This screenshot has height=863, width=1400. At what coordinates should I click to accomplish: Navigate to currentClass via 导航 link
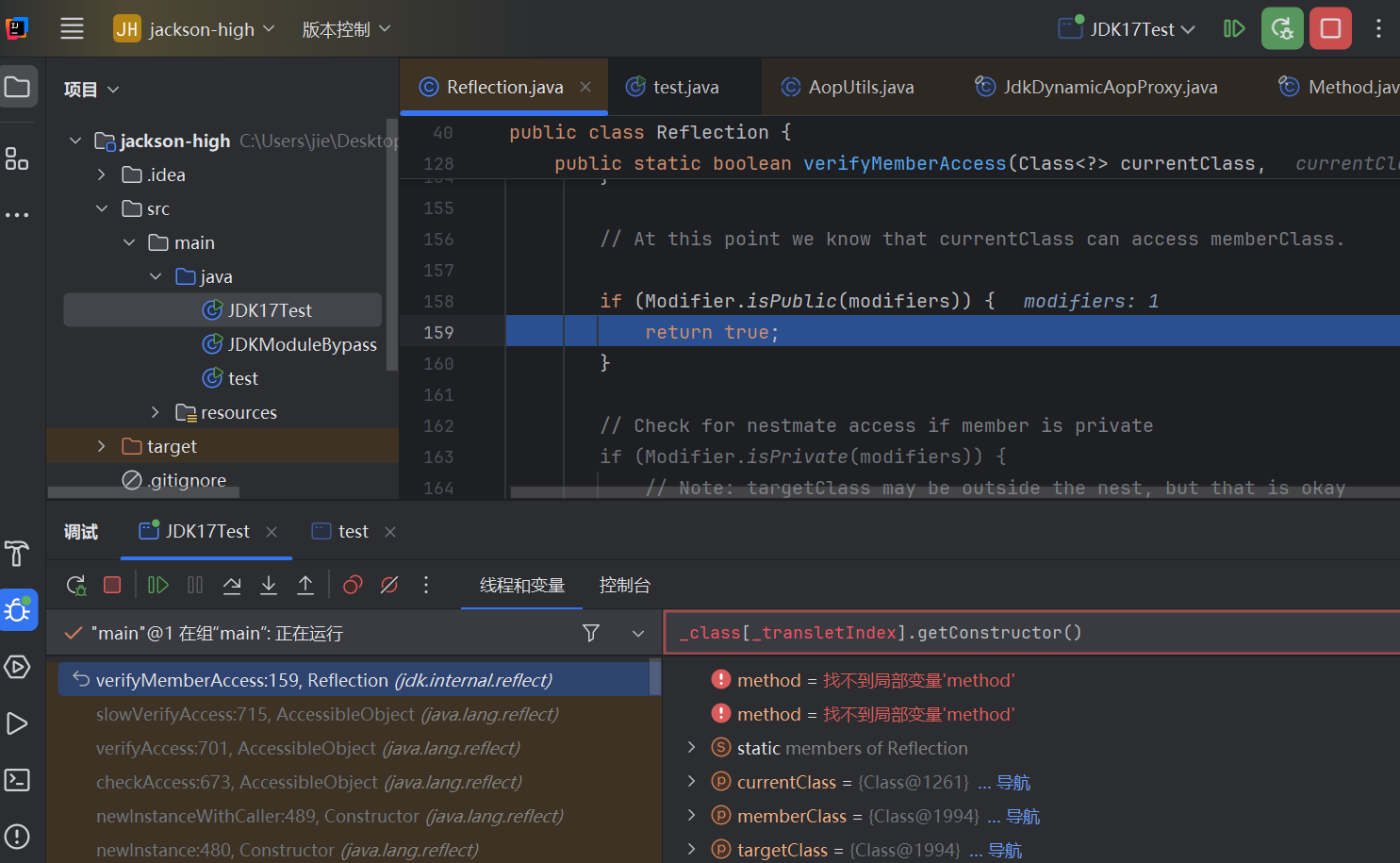(x=1013, y=783)
